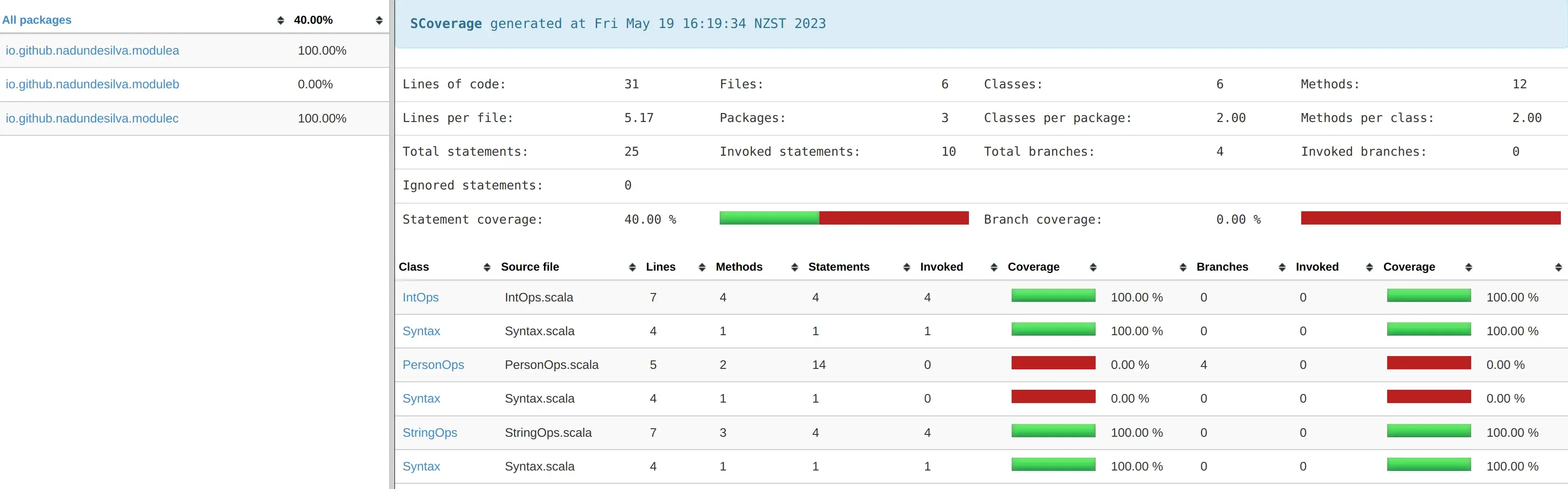The image size is (1568, 489).
Task: Click the IntOps.scala source file cell
Action: (x=539, y=297)
